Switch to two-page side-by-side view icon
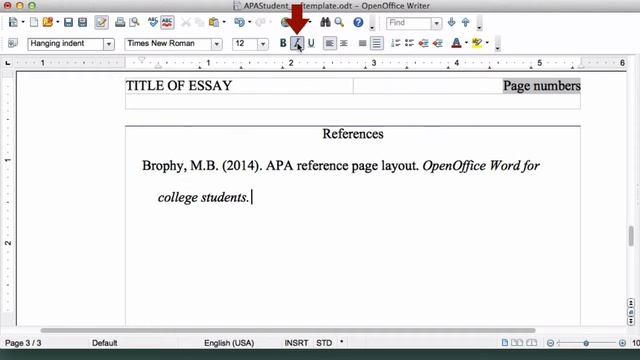This screenshot has width=640, height=360. click(x=517, y=342)
